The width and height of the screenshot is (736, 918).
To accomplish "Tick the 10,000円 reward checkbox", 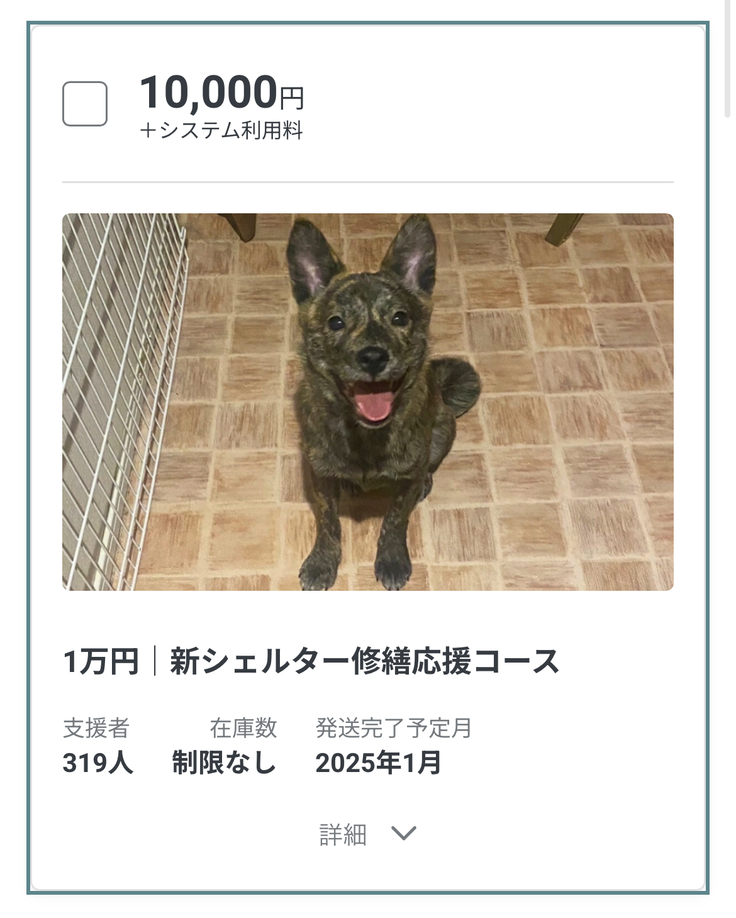I will pyautogui.click(x=85, y=103).
